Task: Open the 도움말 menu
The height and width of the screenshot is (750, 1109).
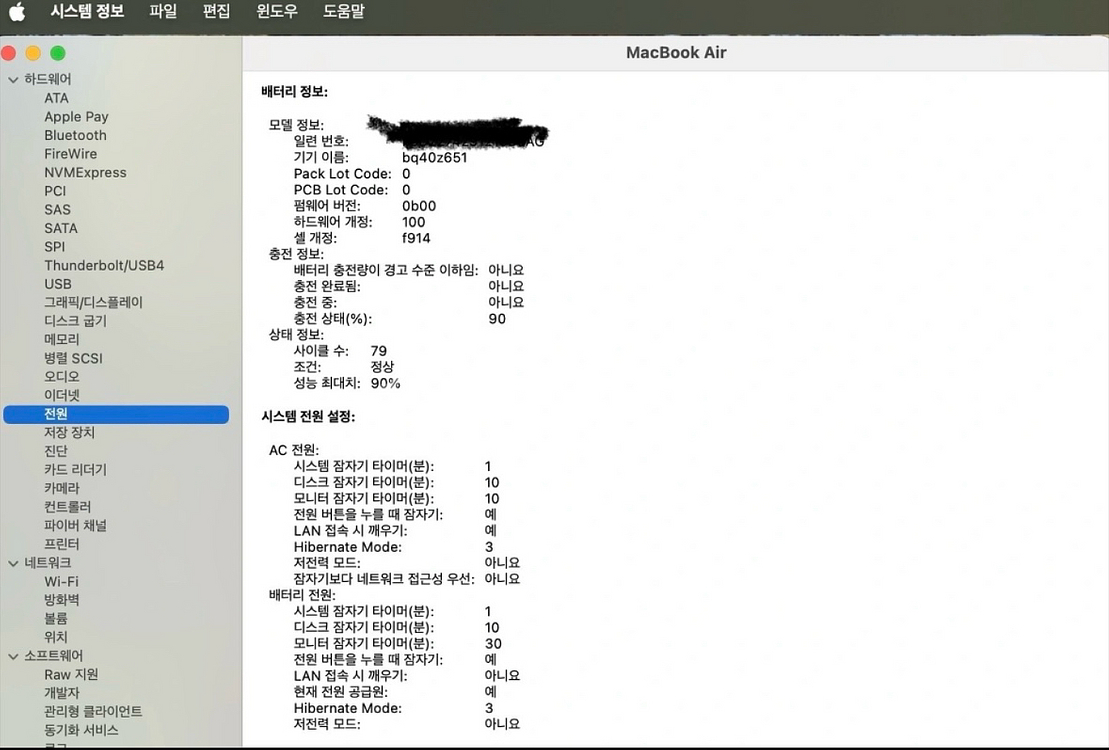Action: tap(344, 11)
